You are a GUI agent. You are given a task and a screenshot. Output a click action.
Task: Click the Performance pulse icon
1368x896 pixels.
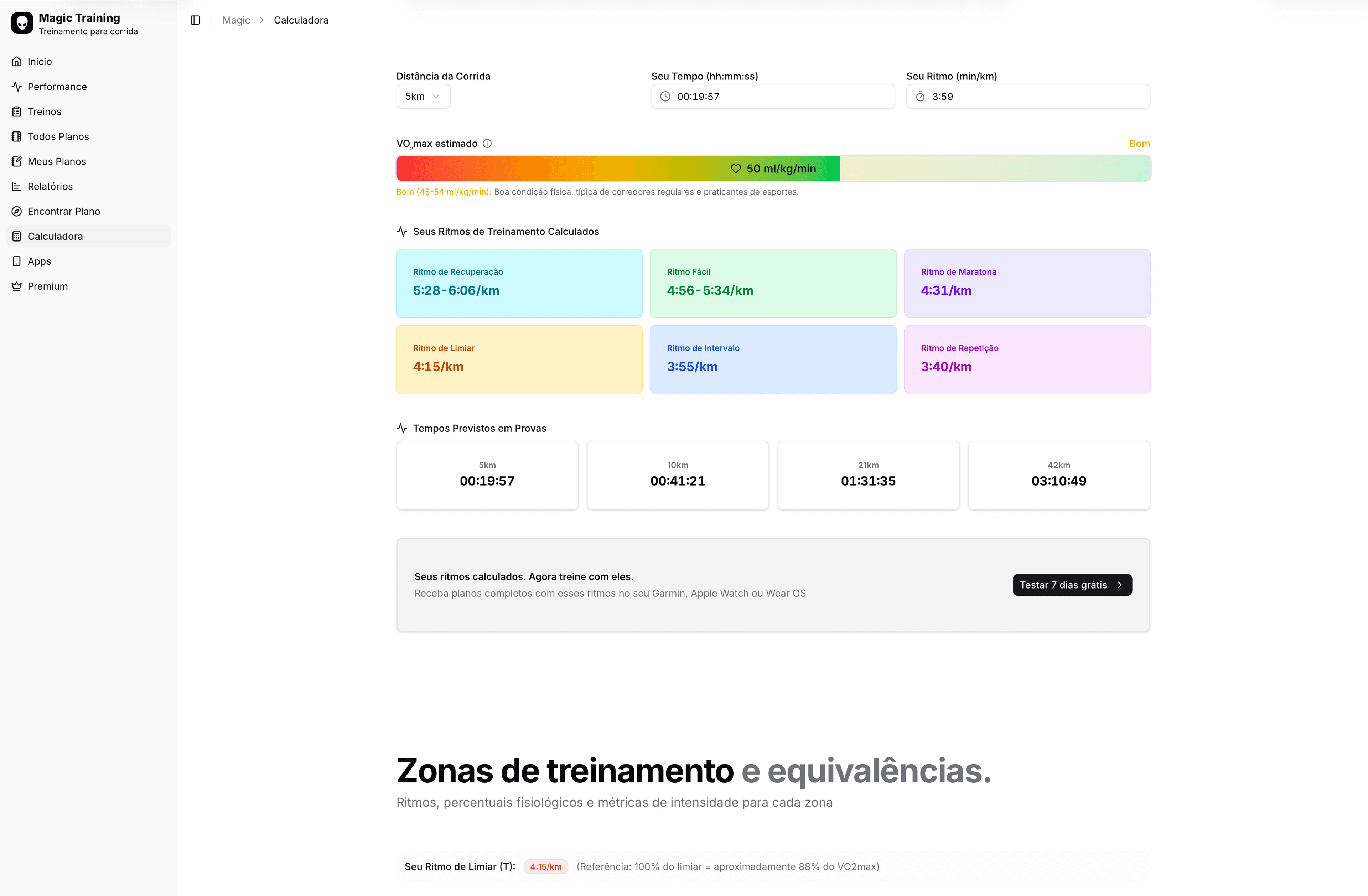pos(17,86)
